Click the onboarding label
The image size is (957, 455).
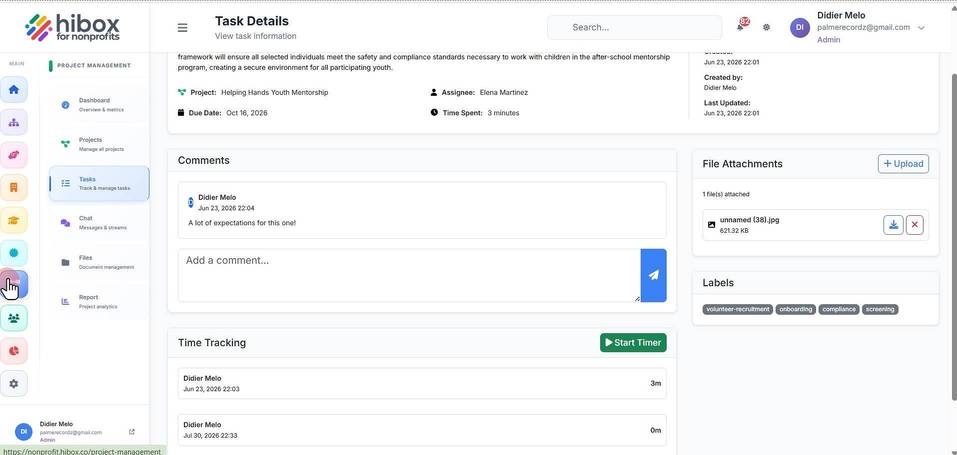[x=796, y=310]
